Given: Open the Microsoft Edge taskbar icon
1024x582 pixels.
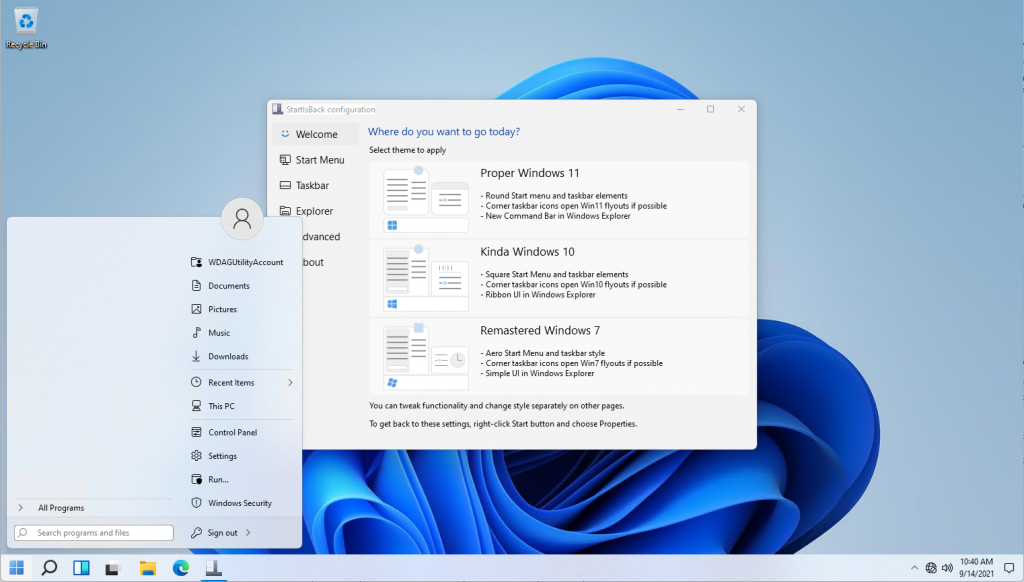Looking at the screenshot, I should pyautogui.click(x=180, y=568).
